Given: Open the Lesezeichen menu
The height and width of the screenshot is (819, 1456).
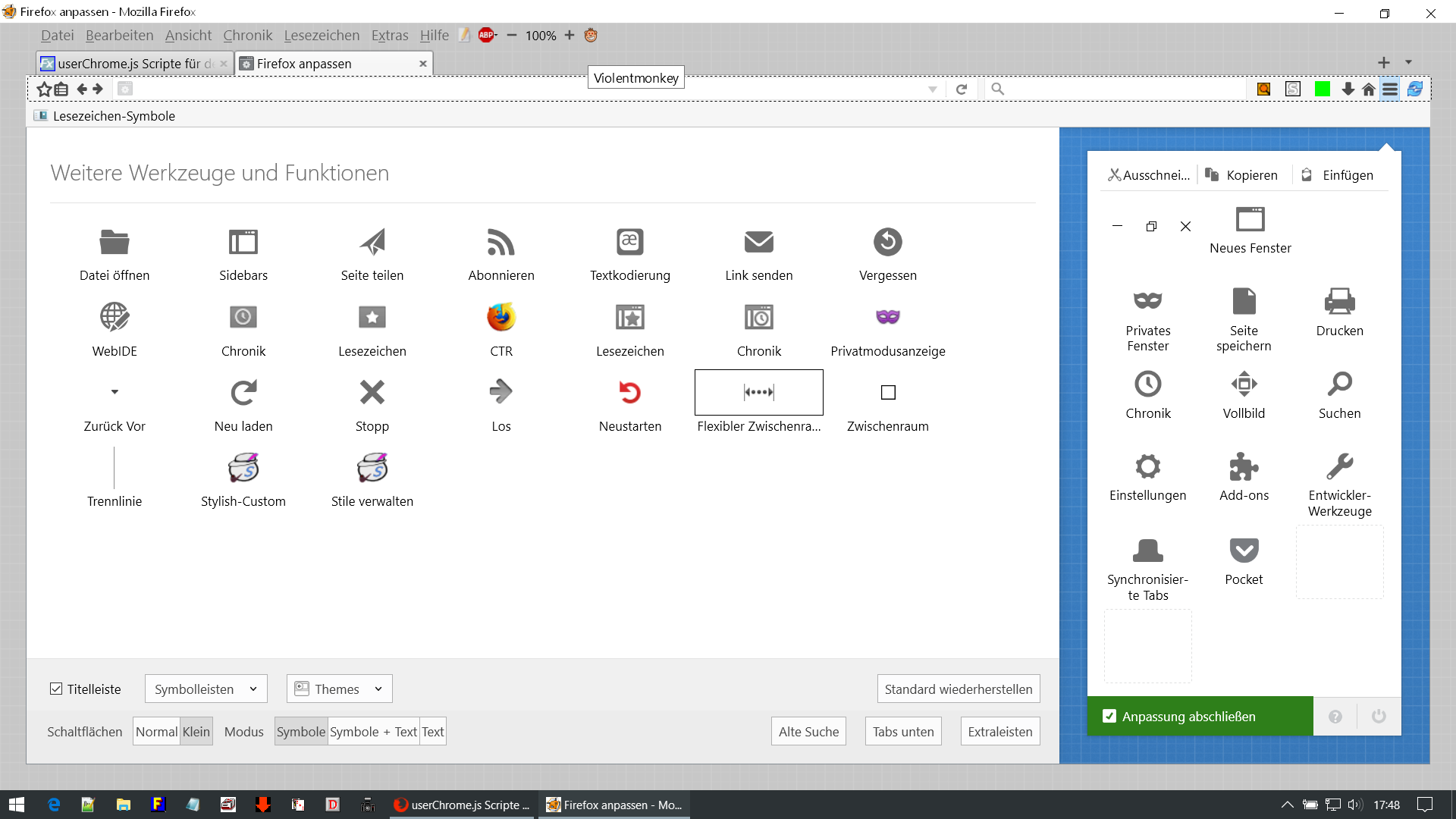Looking at the screenshot, I should point(322,36).
